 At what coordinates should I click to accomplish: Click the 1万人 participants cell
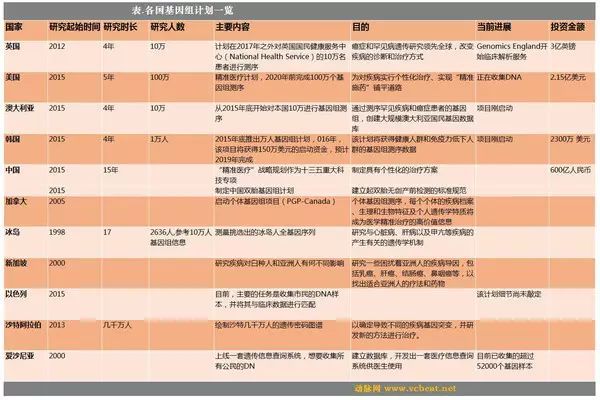[159, 139]
